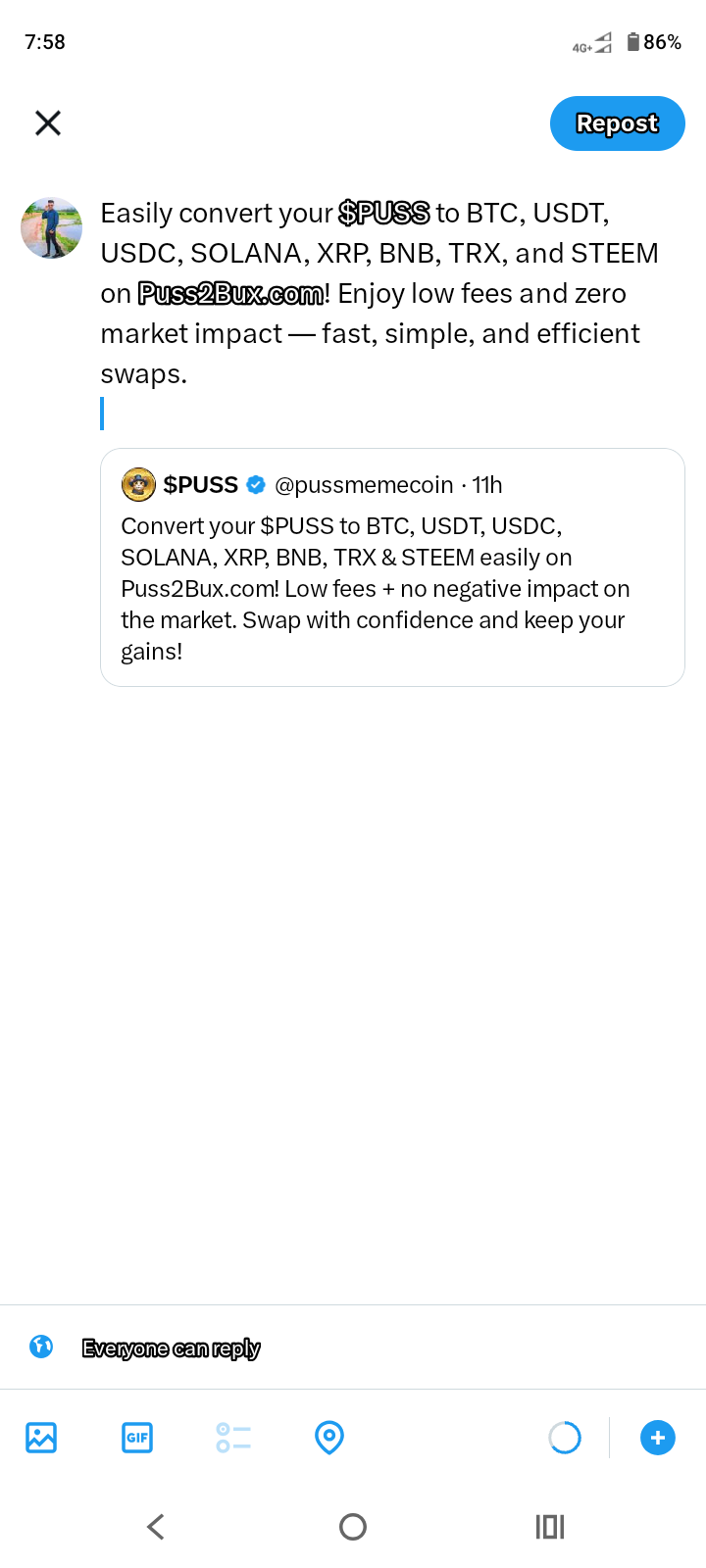Tap the blue Repost button

click(617, 123)
